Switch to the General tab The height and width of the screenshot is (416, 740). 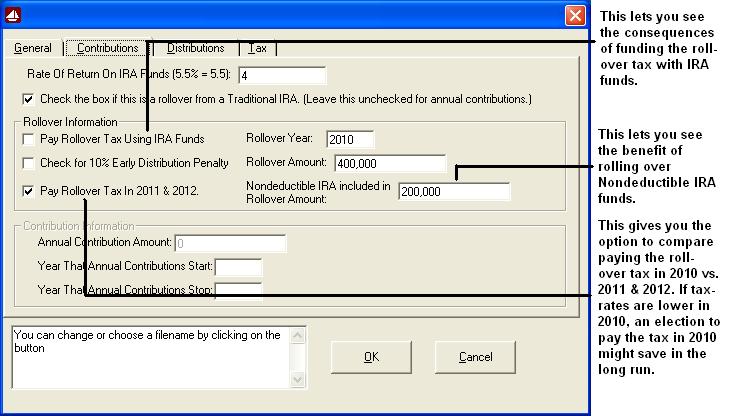click(x=33, y=48)
